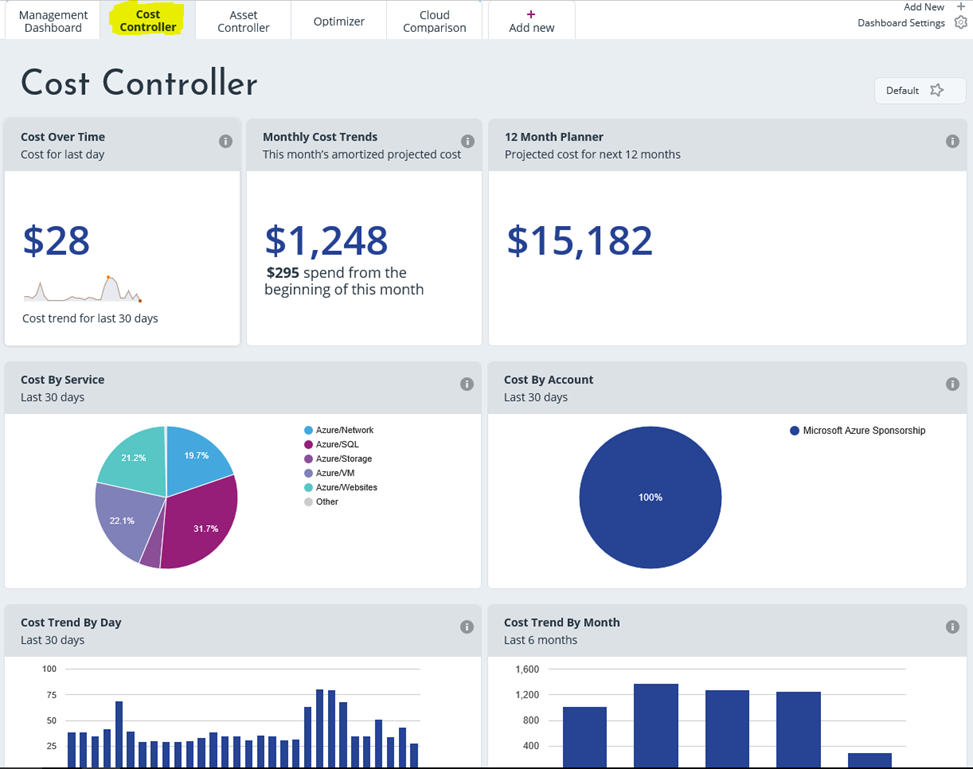The height and width of the screenshot is (769, 973).
Task: Click the $15,182 twelve month projection
Action: point(580,241)
